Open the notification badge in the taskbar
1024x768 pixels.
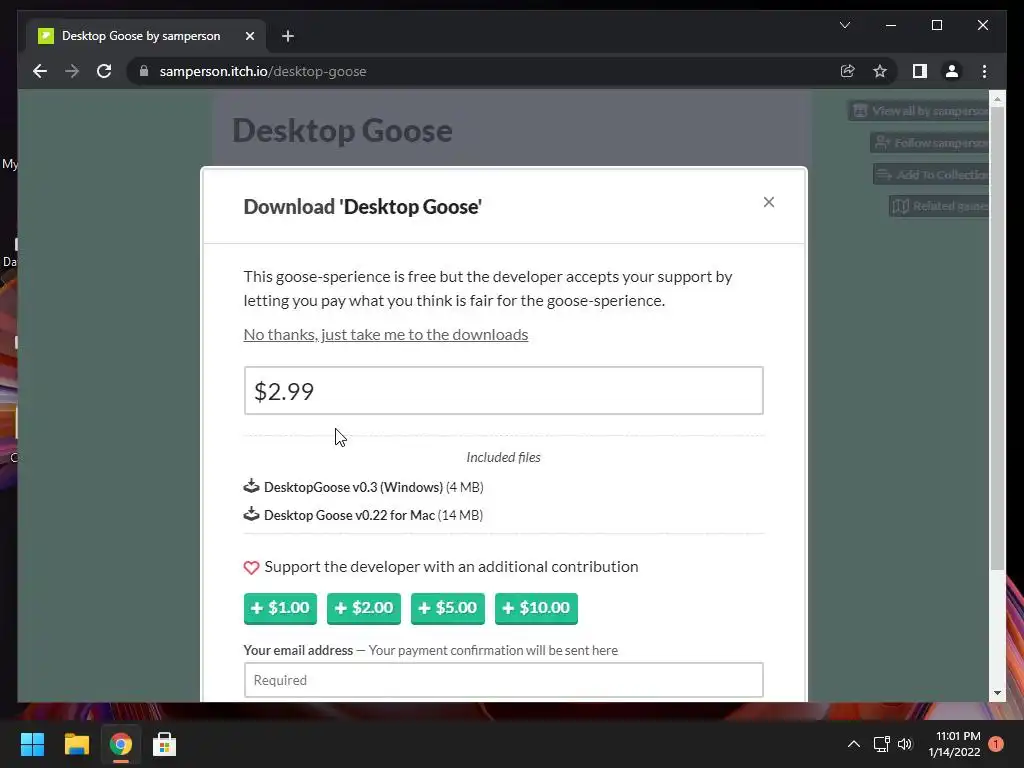click(x=995, y=744)
